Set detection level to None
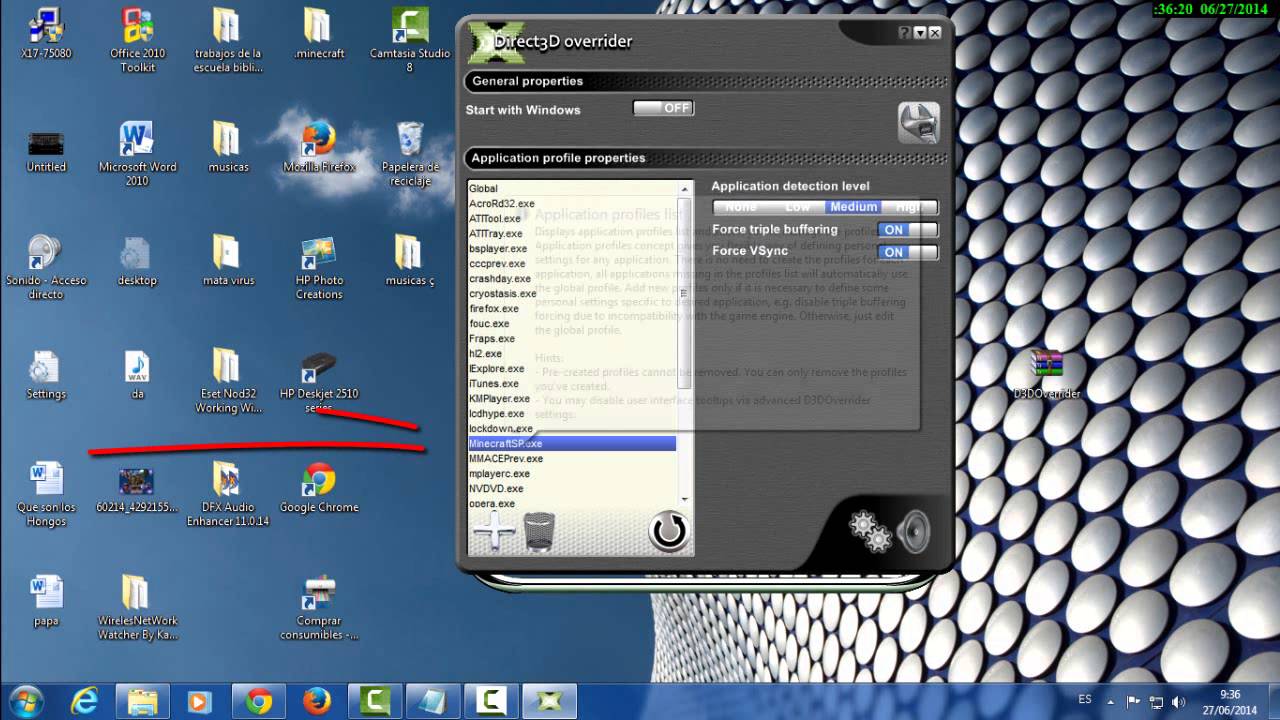This screenshot has height=720, width=1280. [x=741, y=207]
